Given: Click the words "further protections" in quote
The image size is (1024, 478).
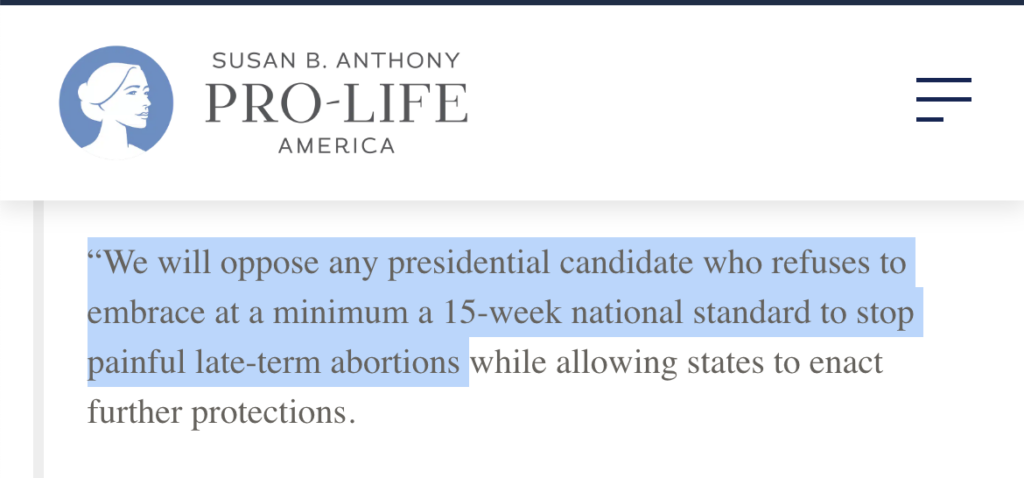Looking at the screenshot, I should [x=221, y=414].
